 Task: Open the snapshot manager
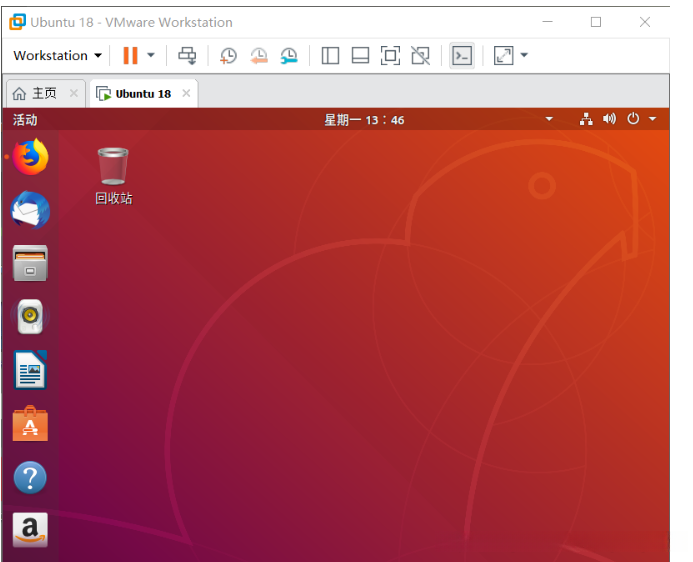289,56
